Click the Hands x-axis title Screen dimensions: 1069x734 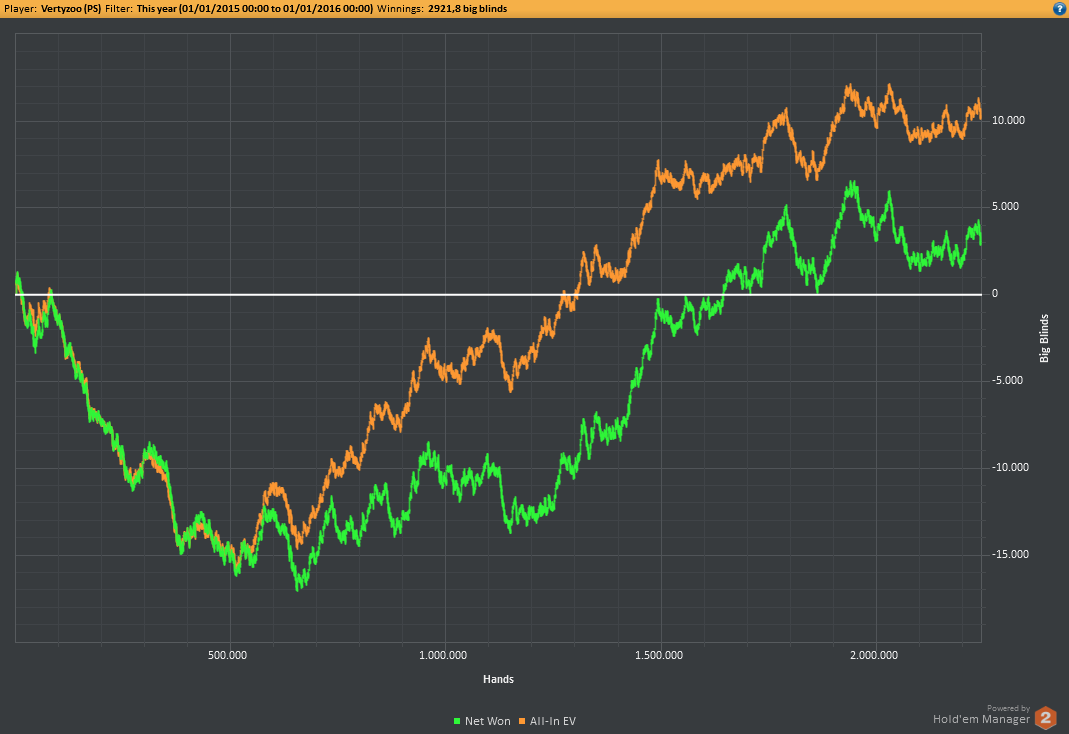click(498, 679)
